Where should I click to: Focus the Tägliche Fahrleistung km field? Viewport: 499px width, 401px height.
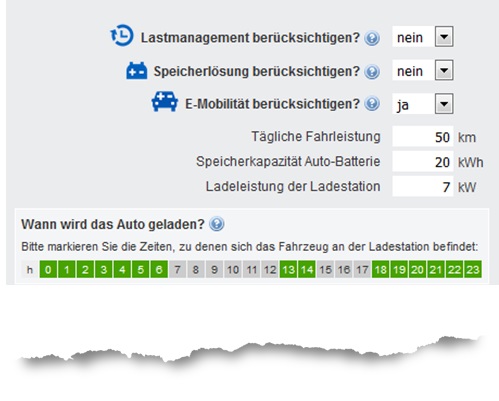(423, 136)
